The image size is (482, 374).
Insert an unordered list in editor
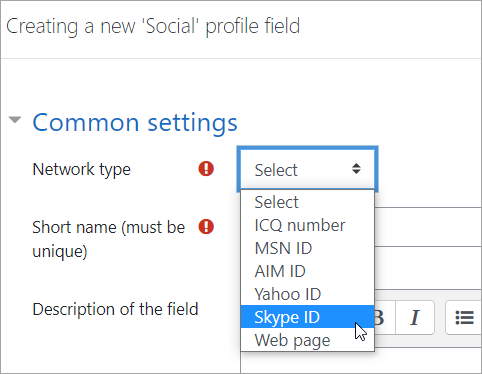[464, 317]
